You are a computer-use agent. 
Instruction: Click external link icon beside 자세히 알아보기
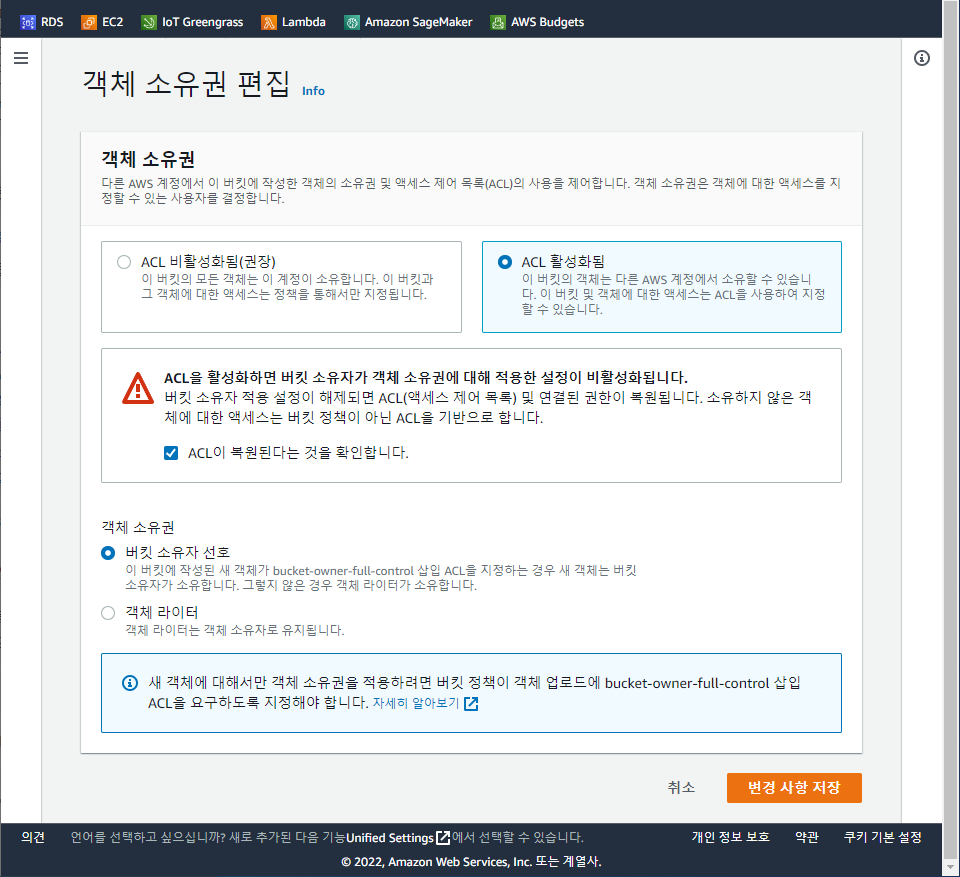click(x=471, y=704)
